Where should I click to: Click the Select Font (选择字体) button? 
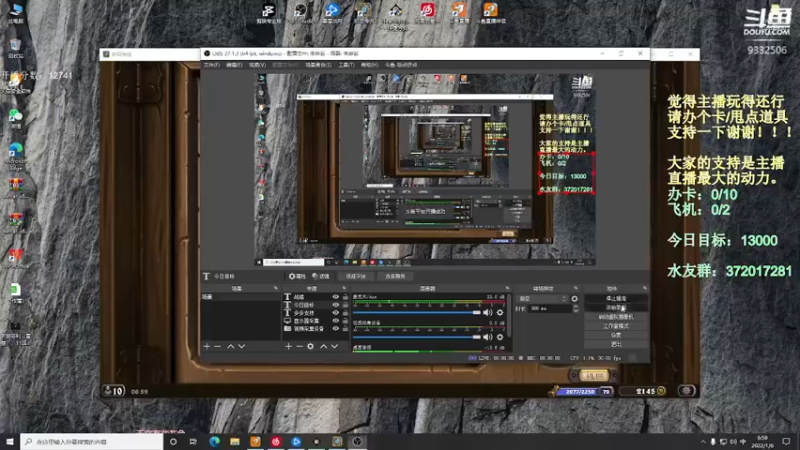[356, 277]
